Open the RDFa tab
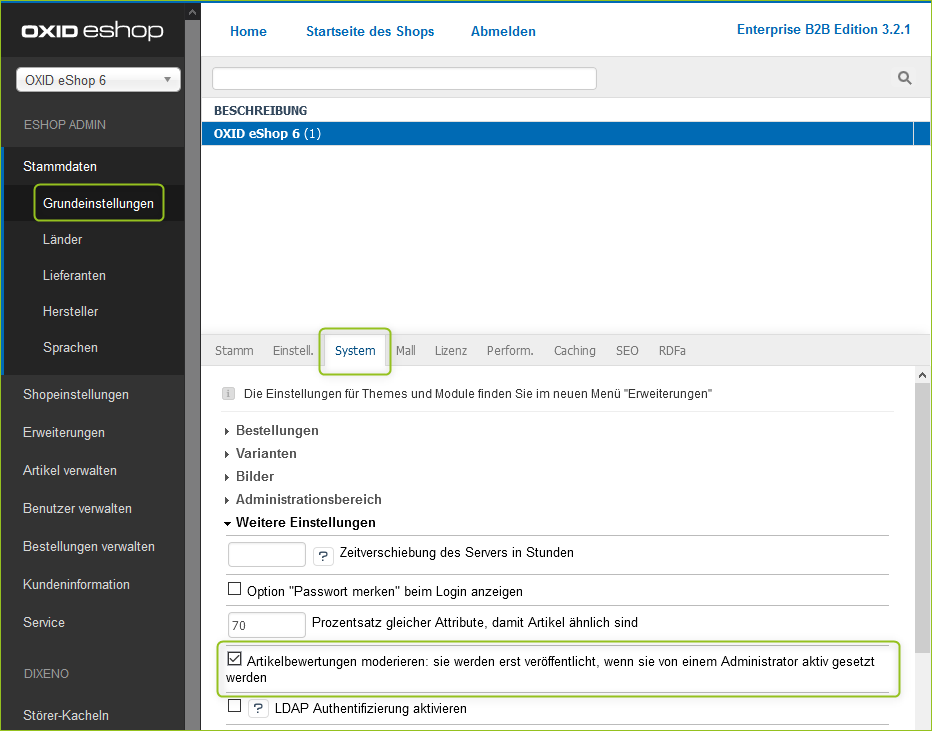This screenshot has height=731, width=932. click(x=672, y=351)
